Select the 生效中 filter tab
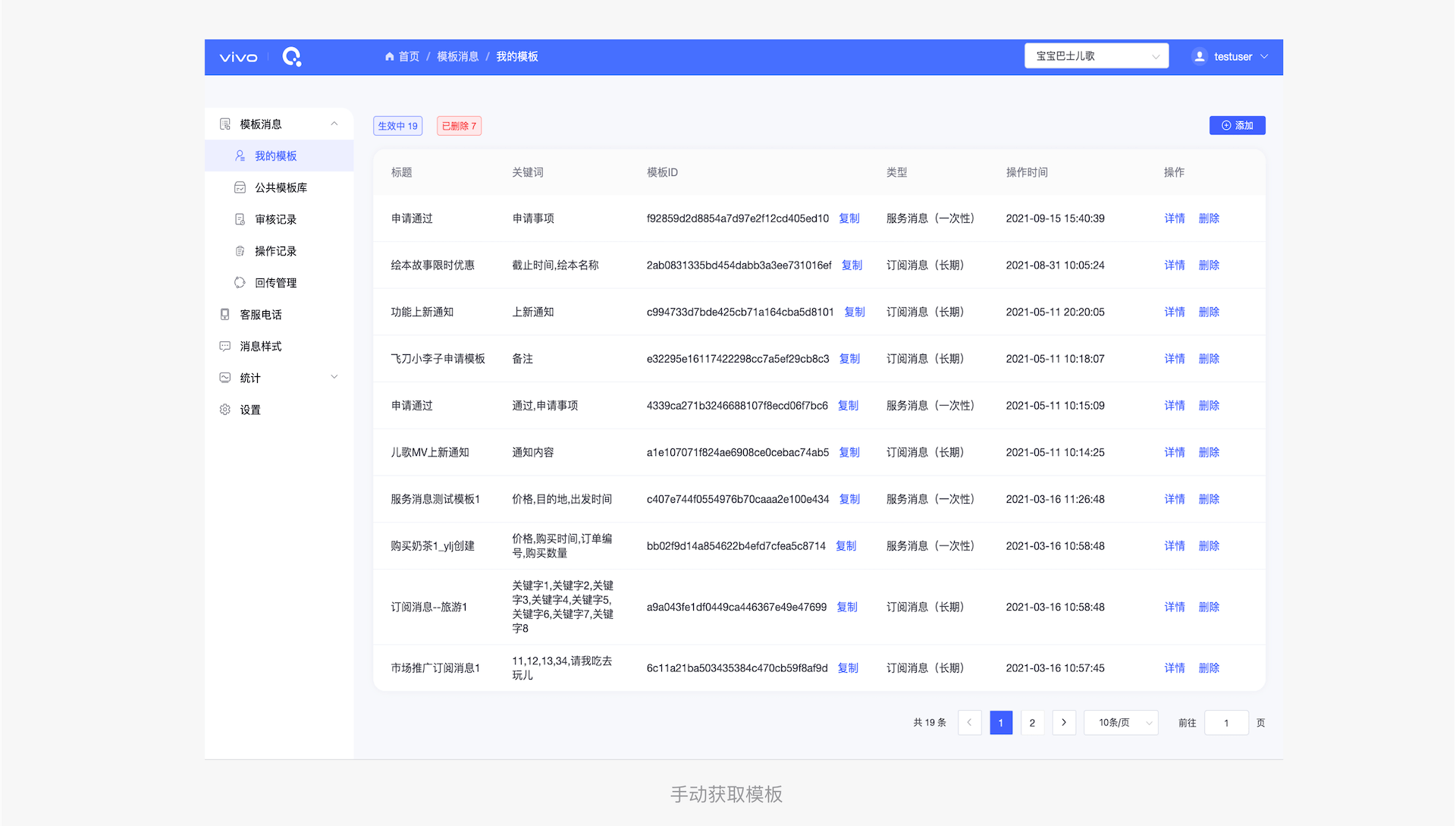The height and width of the screenshot is (826, 1456). (x=397, y=125)
